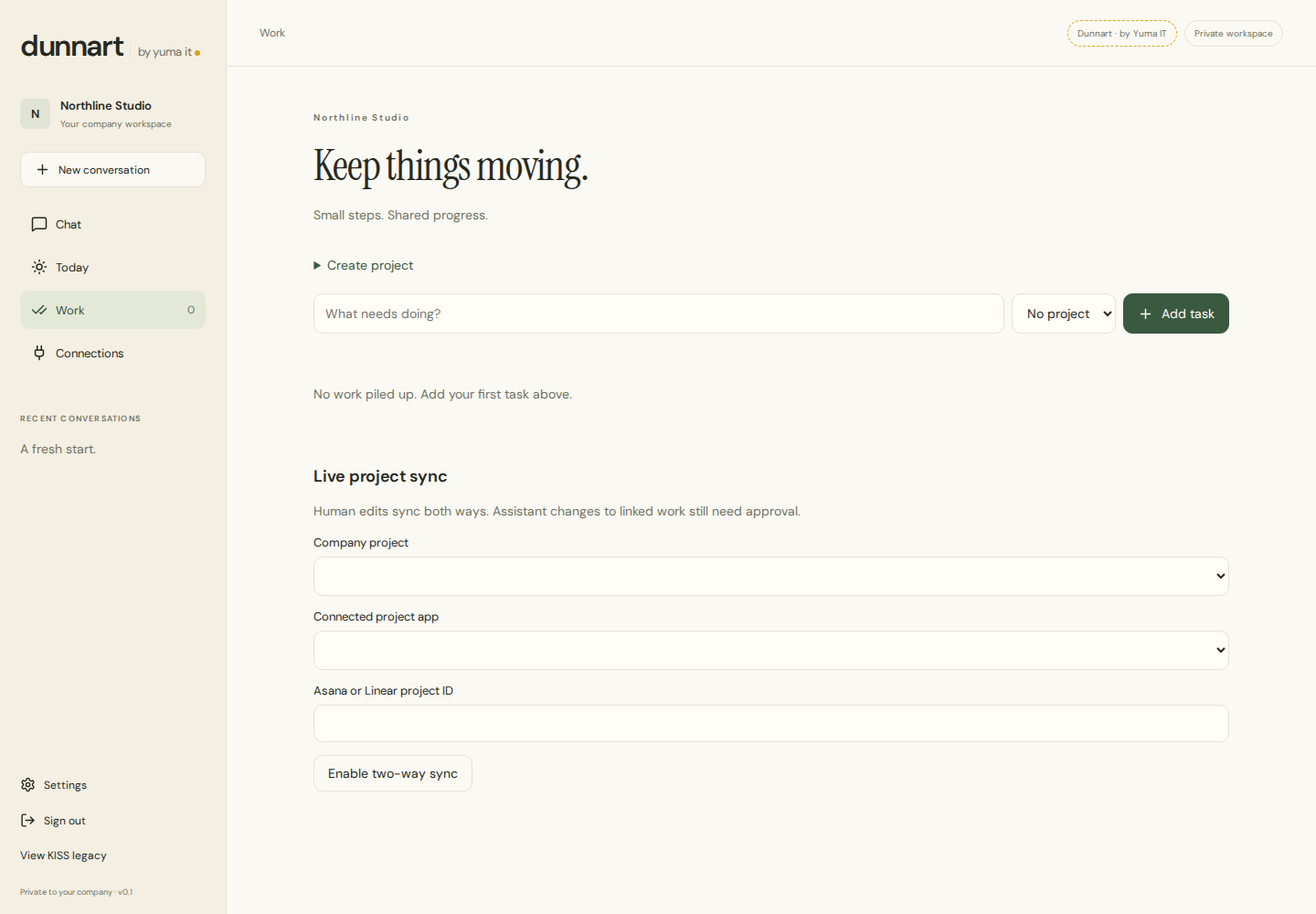
Task: Open the View KISS legacy link
Action: pos(63,856)
